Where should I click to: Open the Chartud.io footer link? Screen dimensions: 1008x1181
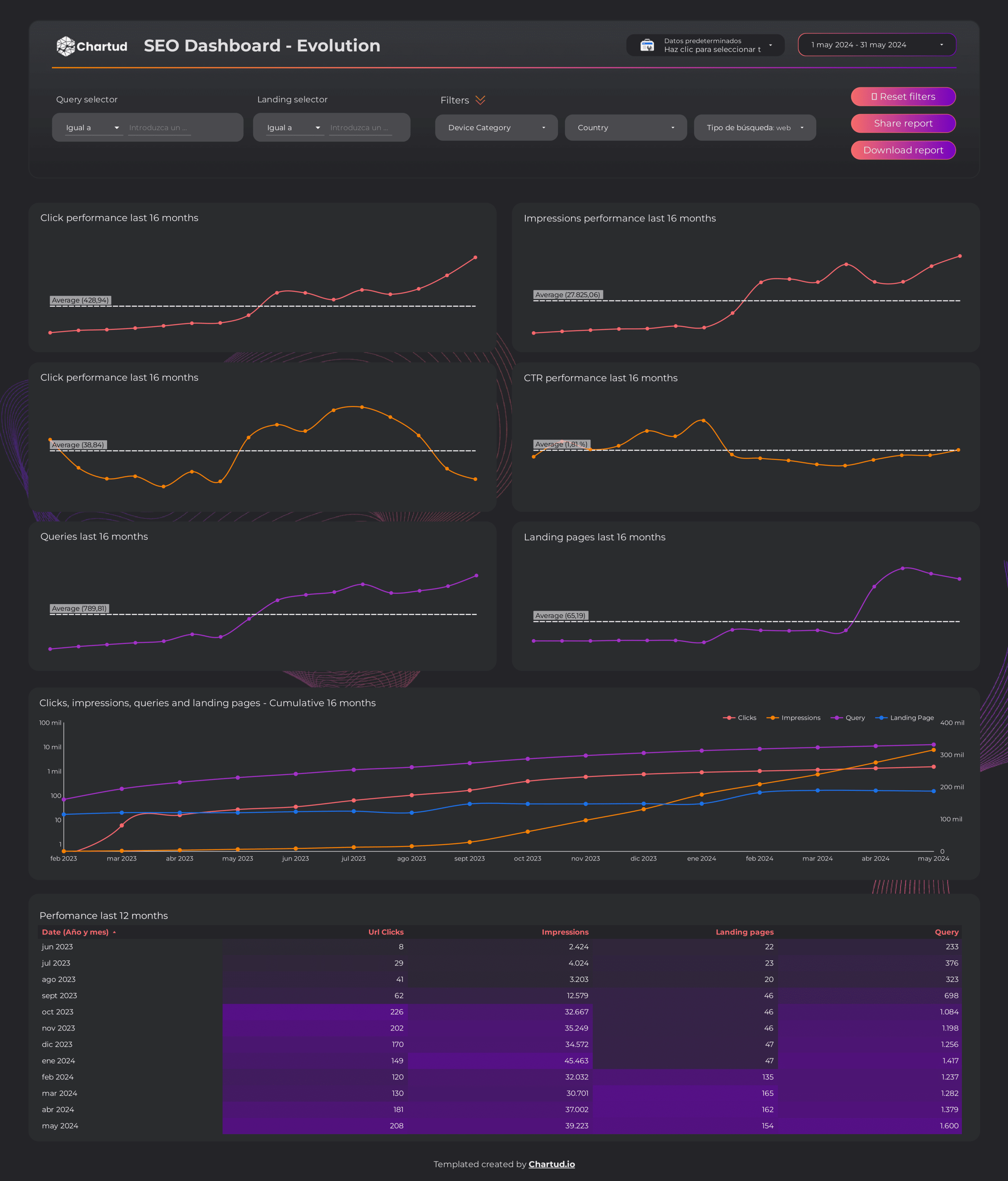coord(551,1164)
